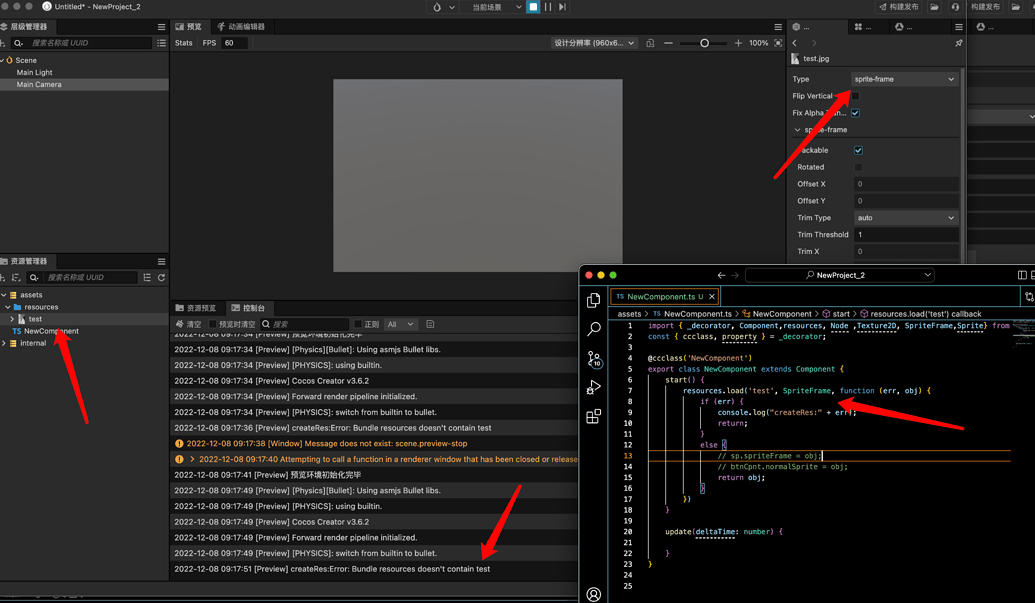Viewport: 1035px width, 603px height.
Task: Click the 清空 clear console button
Action: point(189,324)
